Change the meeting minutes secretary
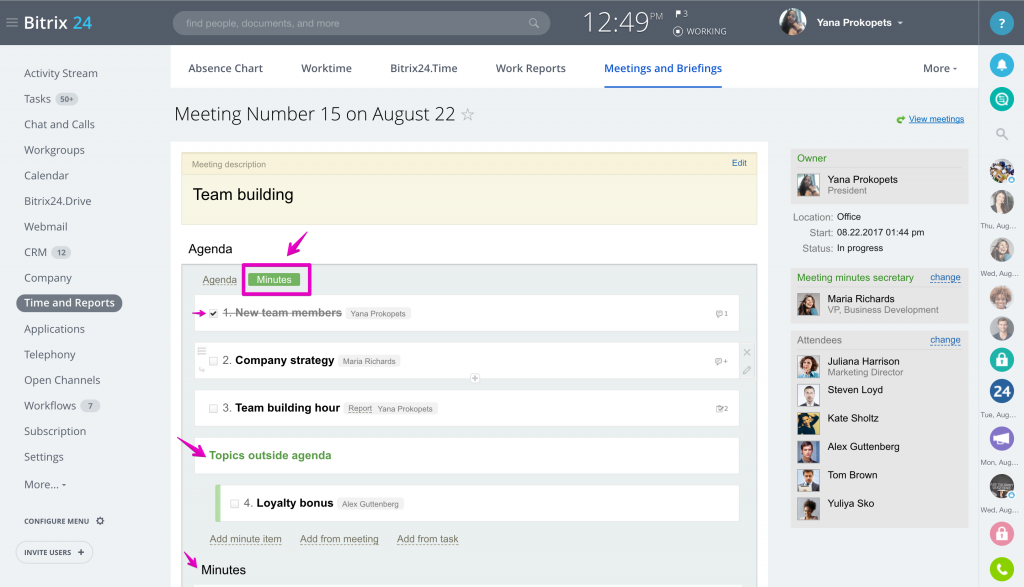Screen dimensions: 1024x587 (x=945, y=278)
